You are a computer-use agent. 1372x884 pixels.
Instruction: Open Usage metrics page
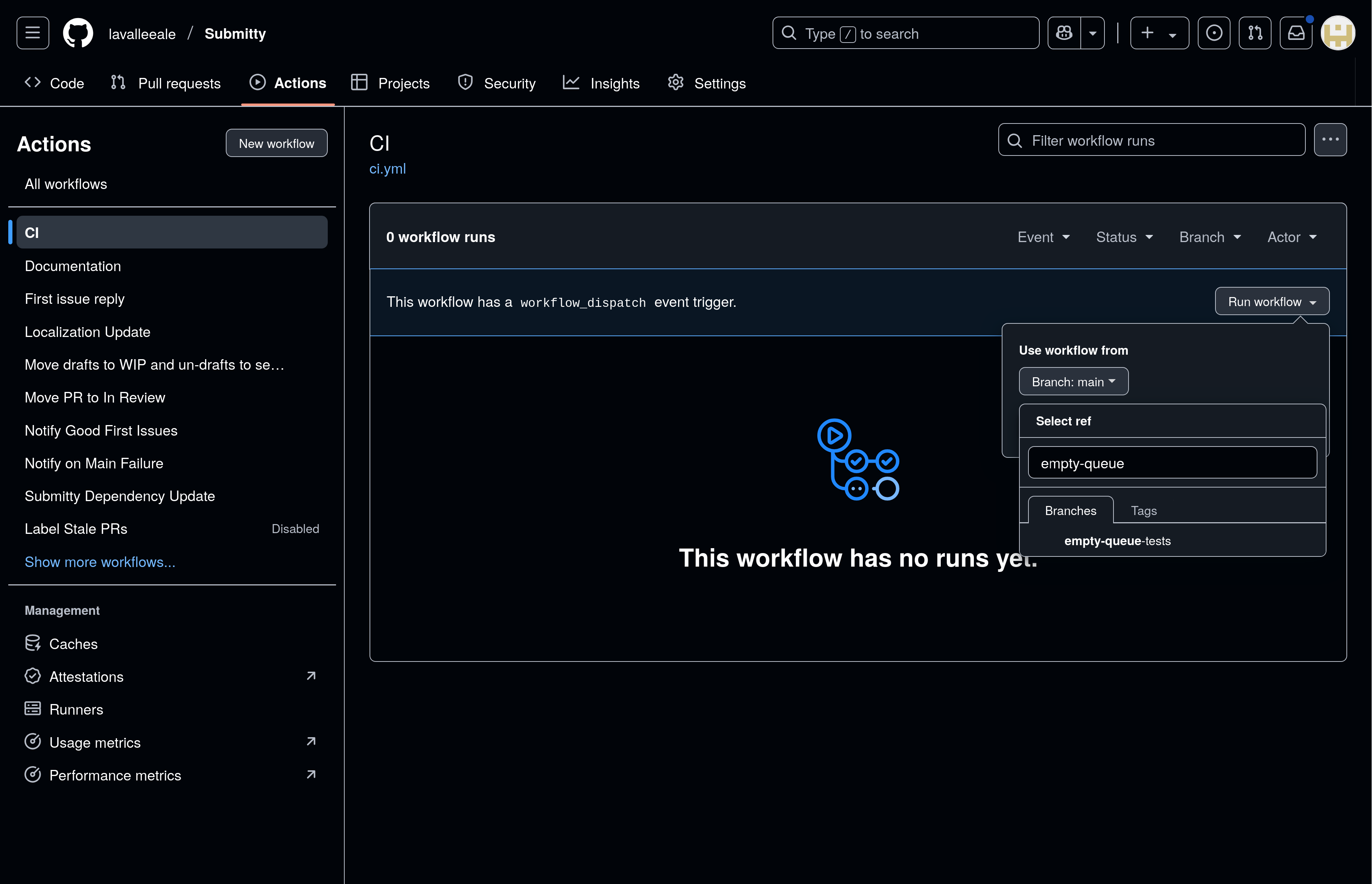(172, 742)
